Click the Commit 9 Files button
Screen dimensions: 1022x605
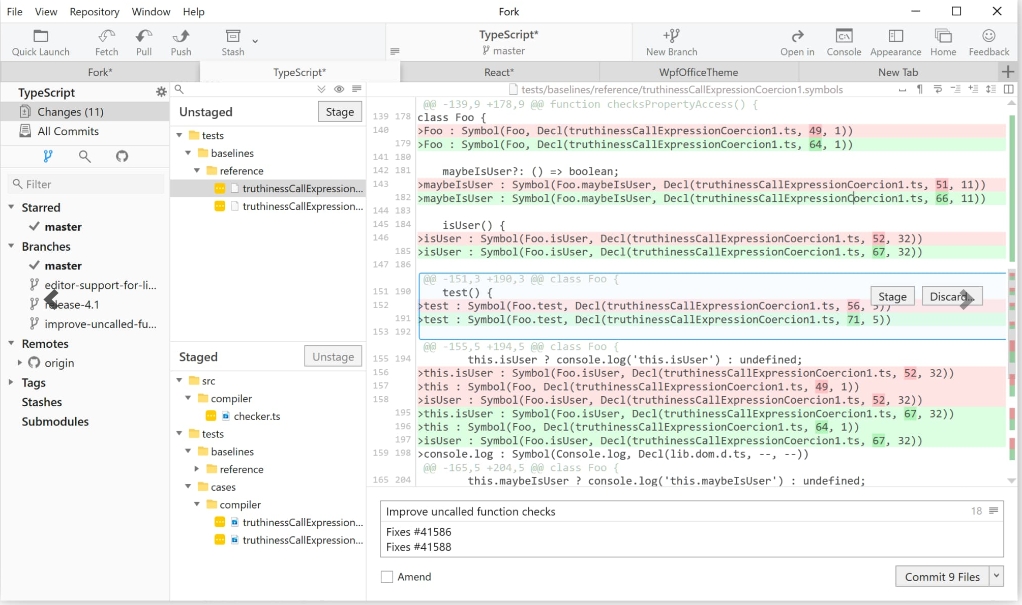(942, 577)
